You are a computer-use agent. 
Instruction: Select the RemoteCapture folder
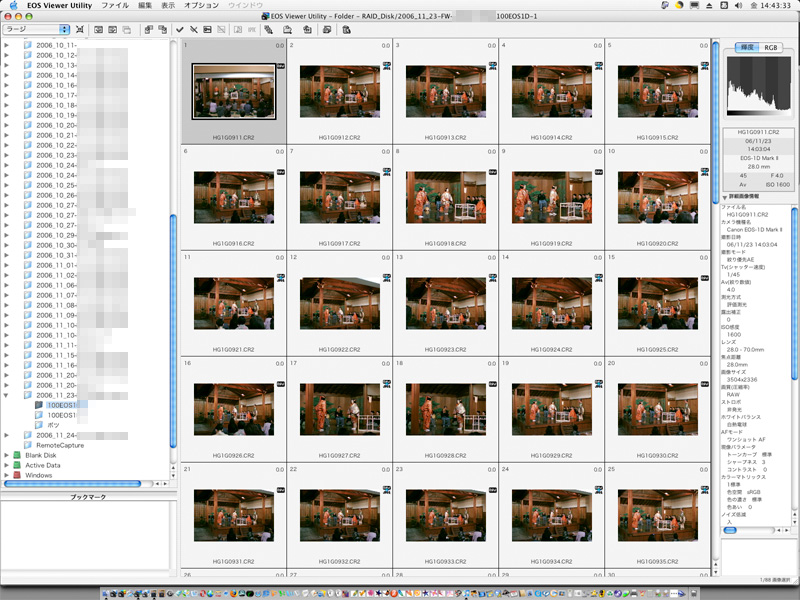pyautogui.click(x=60, y=445)
